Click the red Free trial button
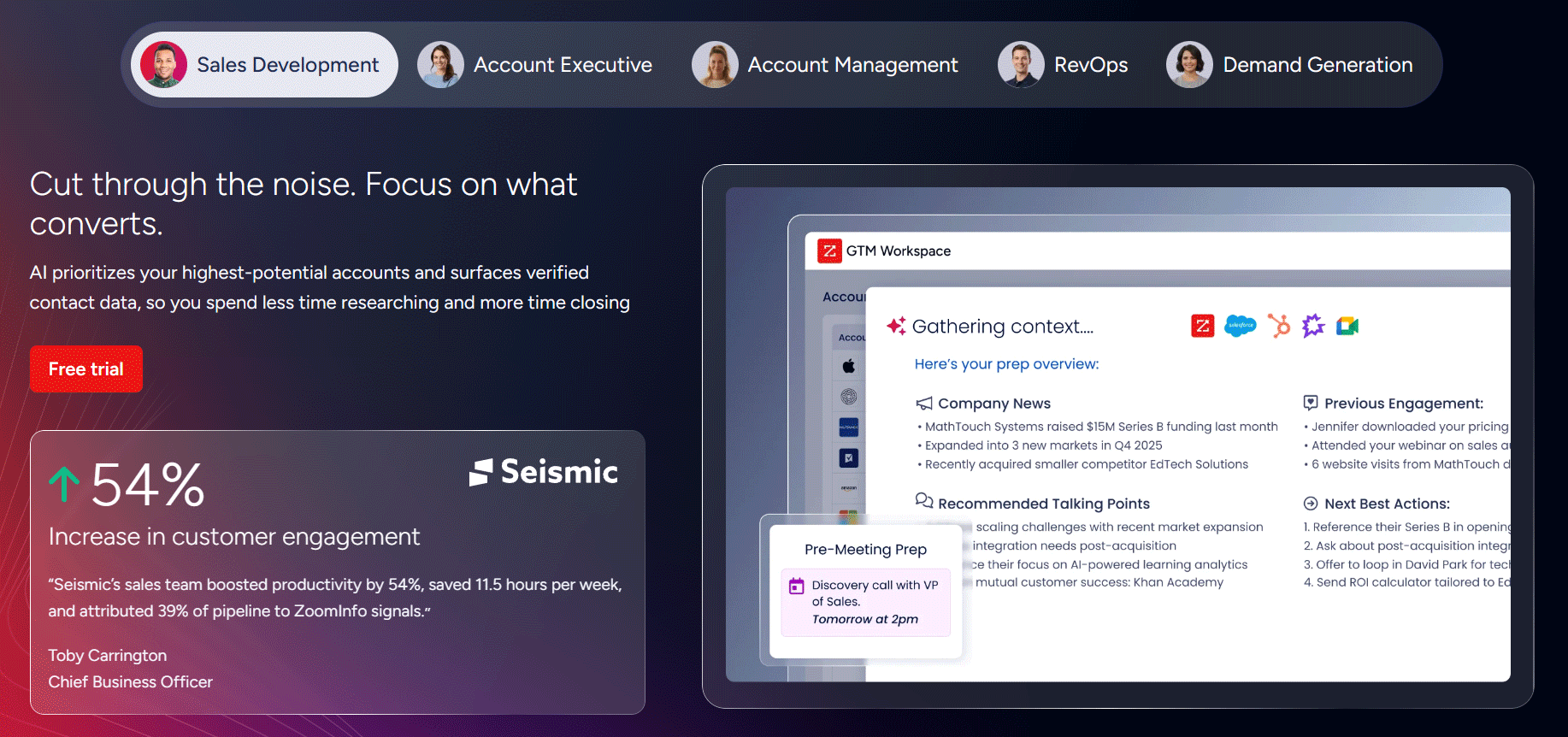Image resolution: width=1568 pixels, height=737 pixels. click(x=86, y=369)
